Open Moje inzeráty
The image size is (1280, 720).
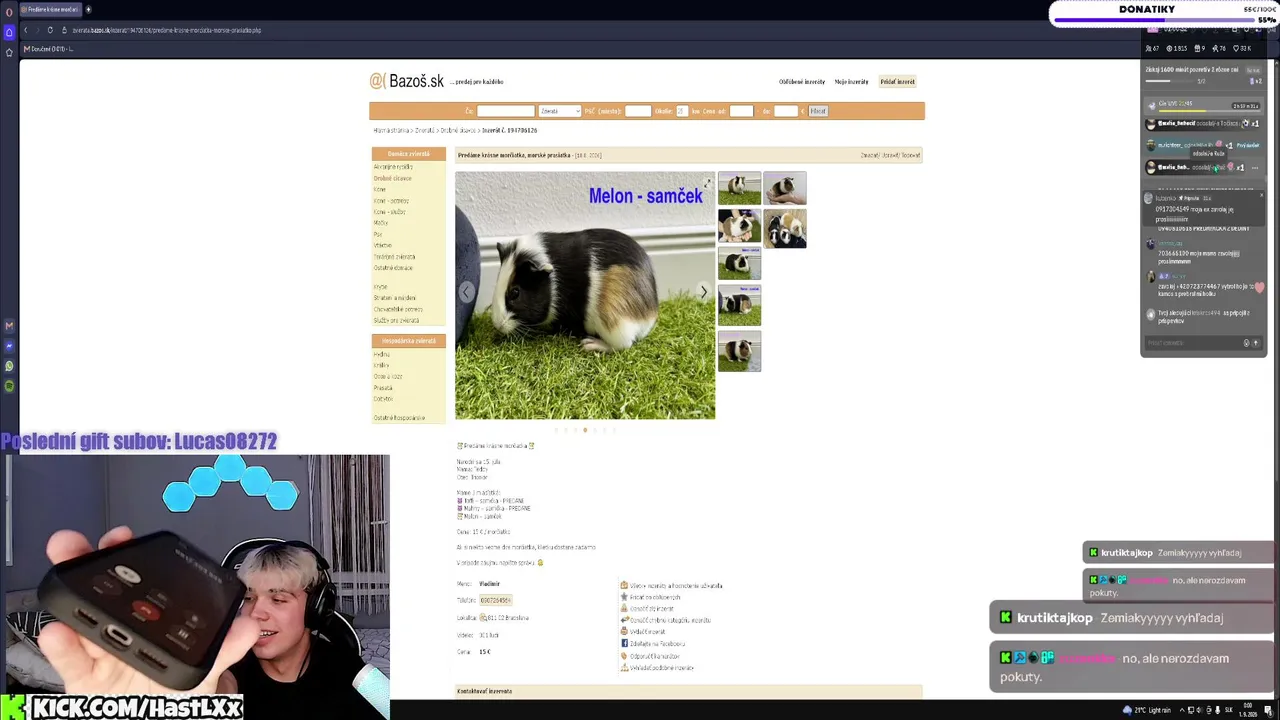[x=851, y=82]
